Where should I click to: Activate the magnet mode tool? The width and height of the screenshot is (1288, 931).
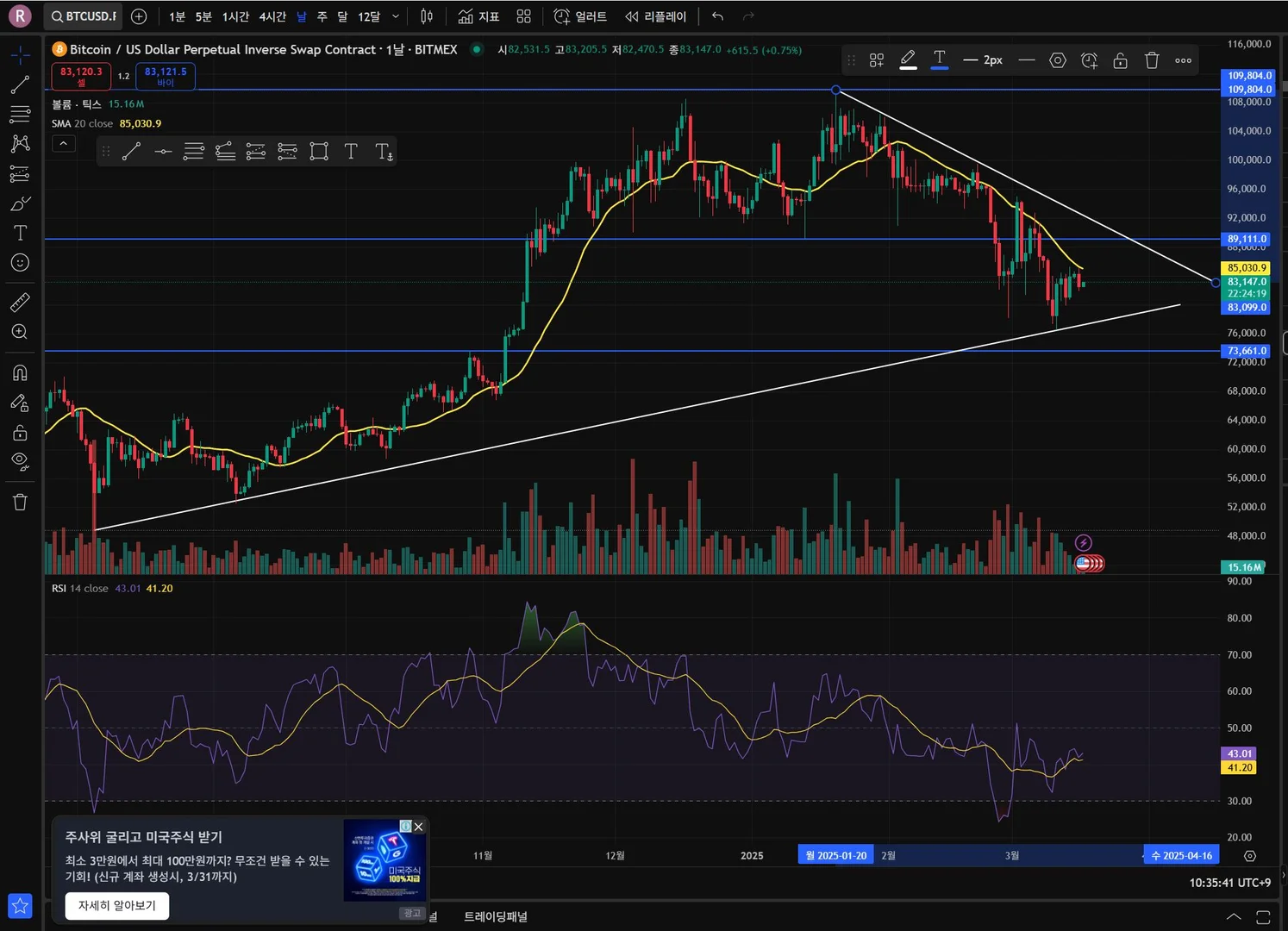coord(20,372)
